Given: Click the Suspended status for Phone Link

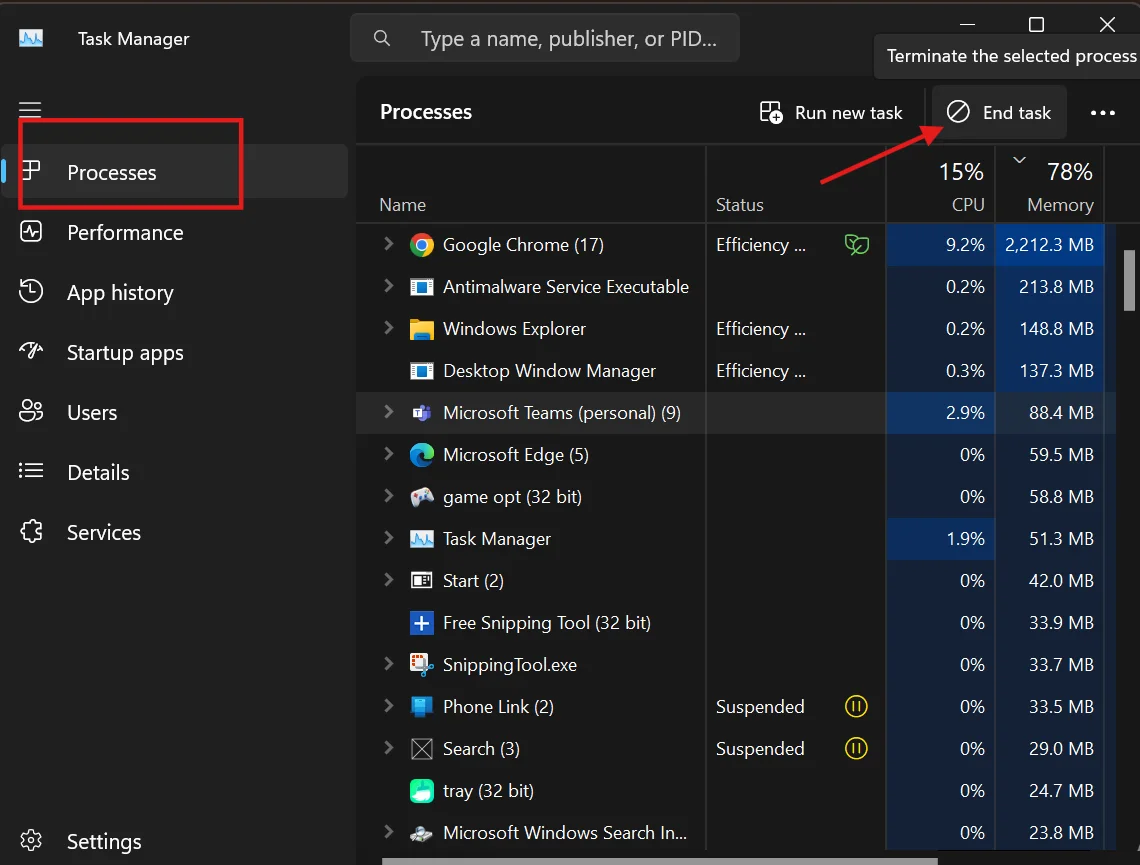Looking at the screenshot, I should click(760, 707).
